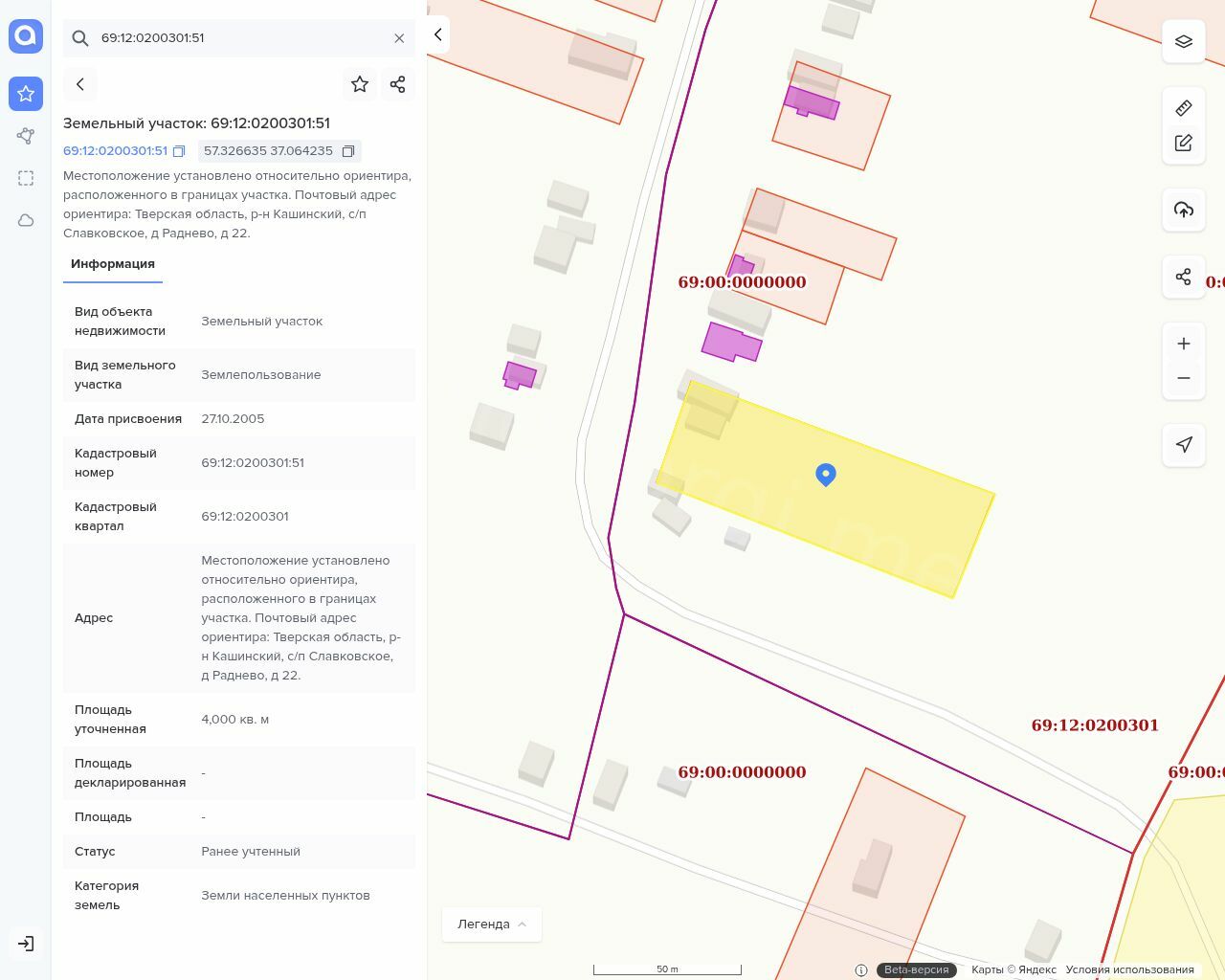
Task: Open Условия использования link
Action: 1129,969
